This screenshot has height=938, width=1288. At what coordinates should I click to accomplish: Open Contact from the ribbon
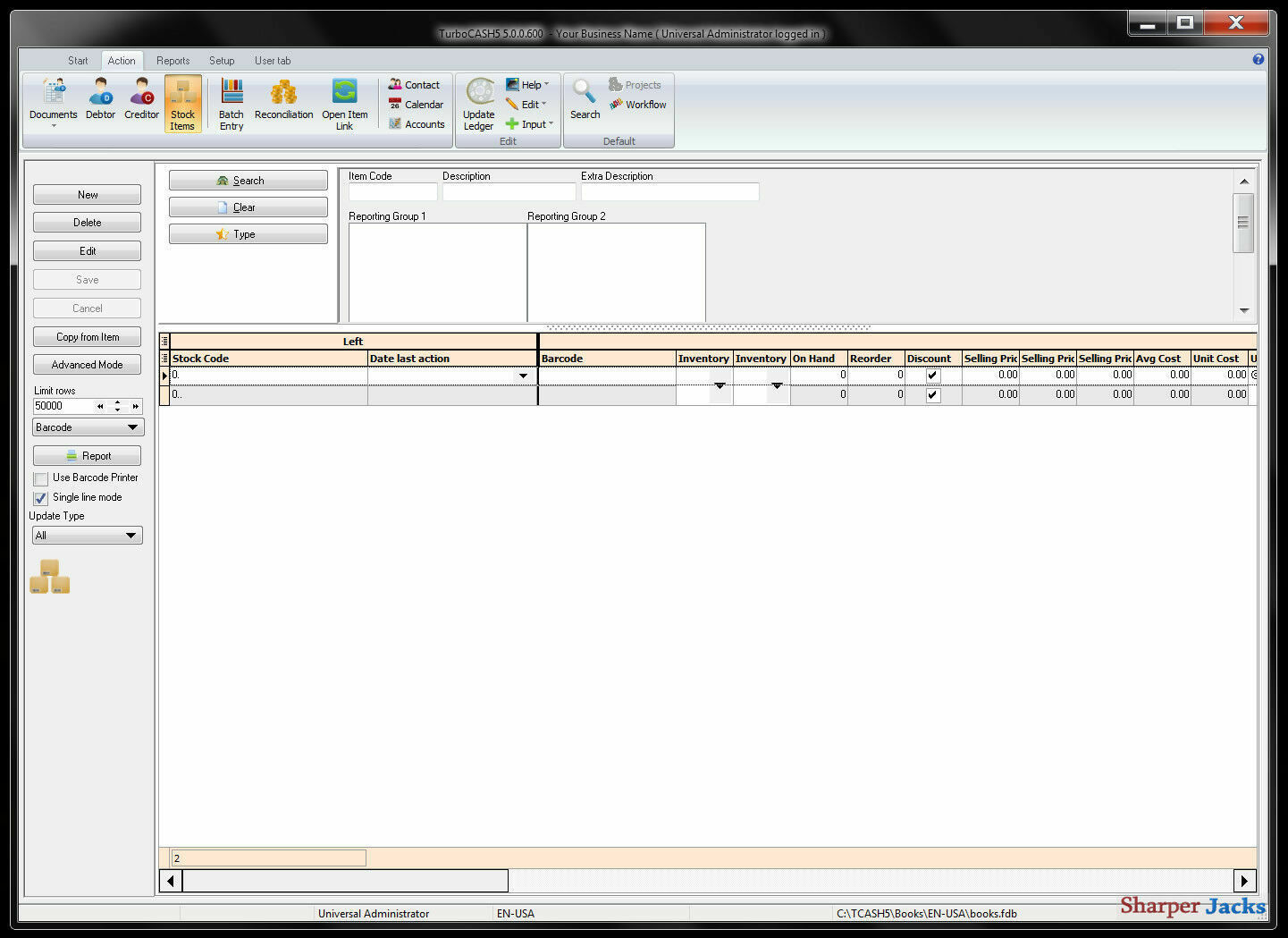[x=414, y=85]
